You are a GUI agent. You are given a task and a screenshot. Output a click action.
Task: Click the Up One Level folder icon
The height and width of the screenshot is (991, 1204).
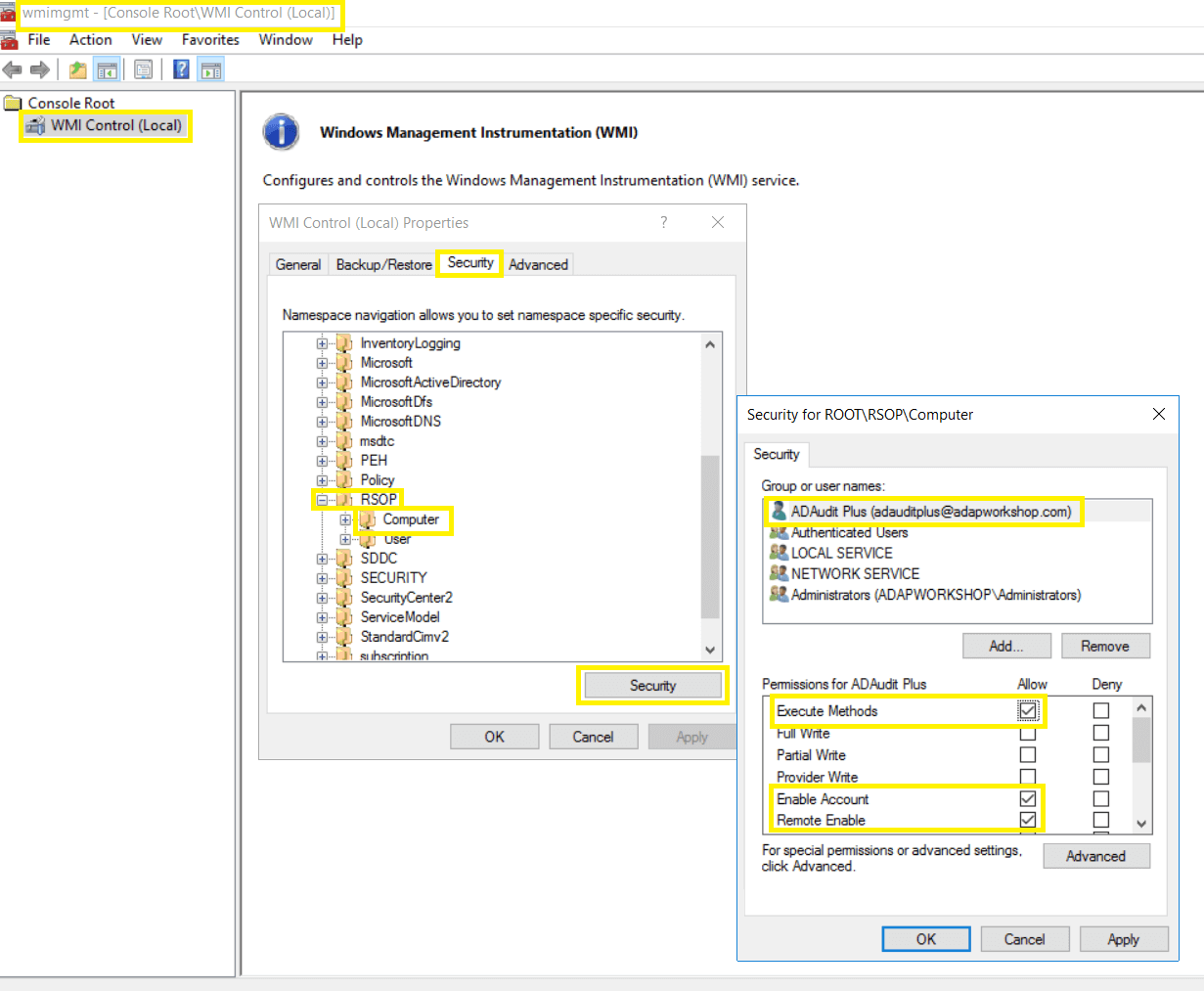(x=78, y=69)
